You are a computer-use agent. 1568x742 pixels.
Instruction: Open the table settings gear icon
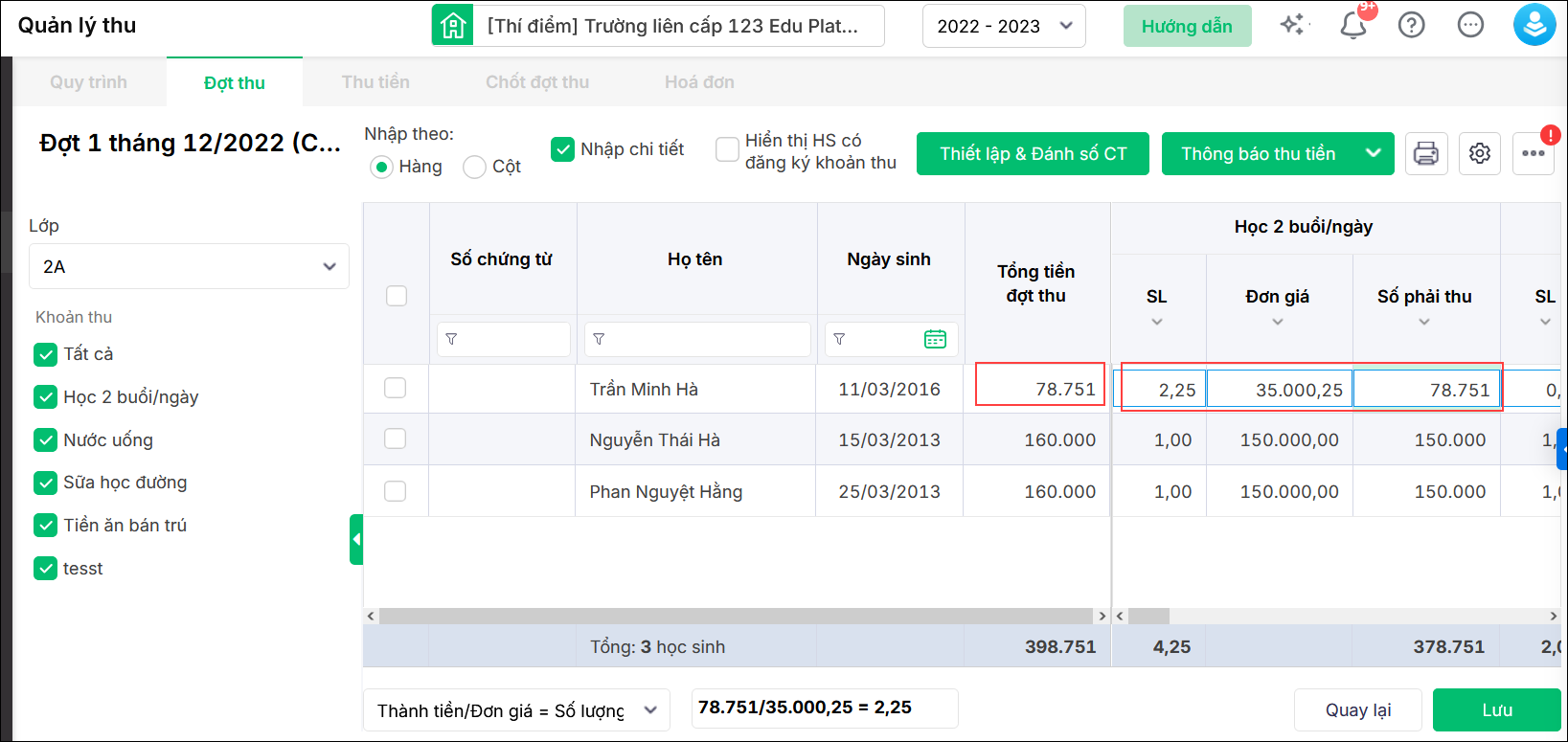tap(1480, 153)
